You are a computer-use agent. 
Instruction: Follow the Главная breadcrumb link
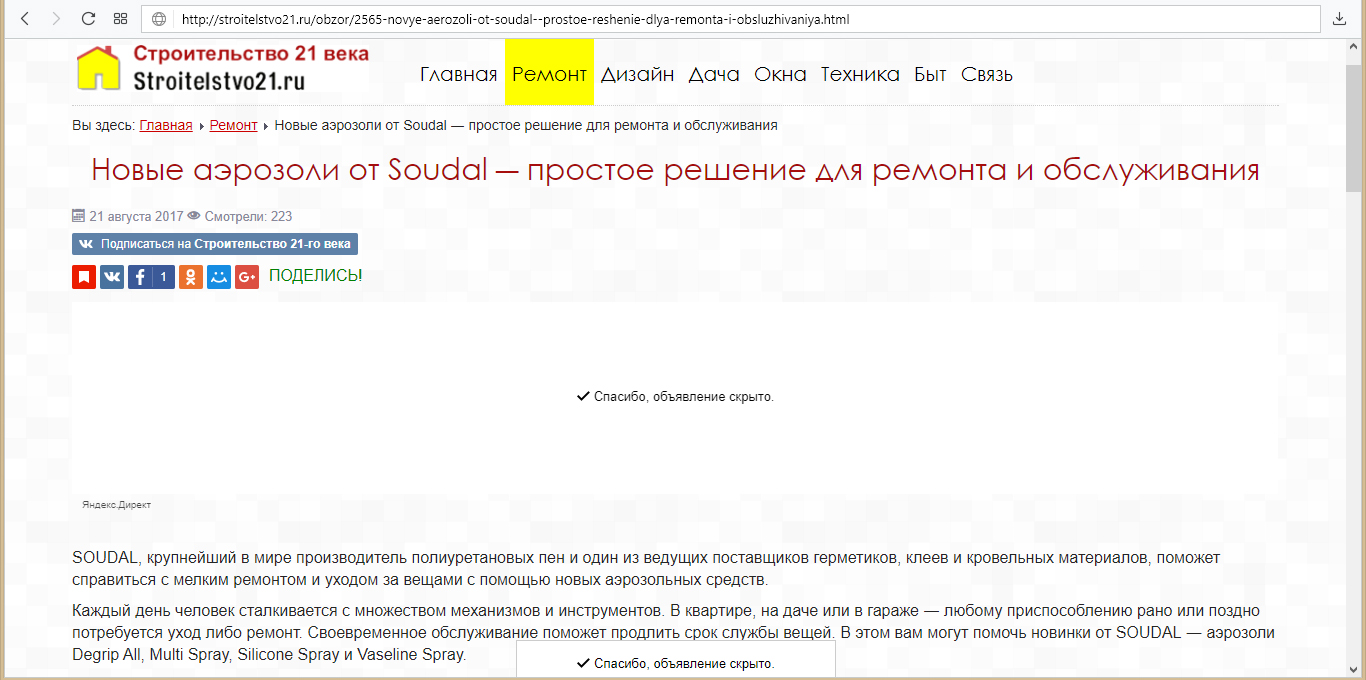pos(166,125)
